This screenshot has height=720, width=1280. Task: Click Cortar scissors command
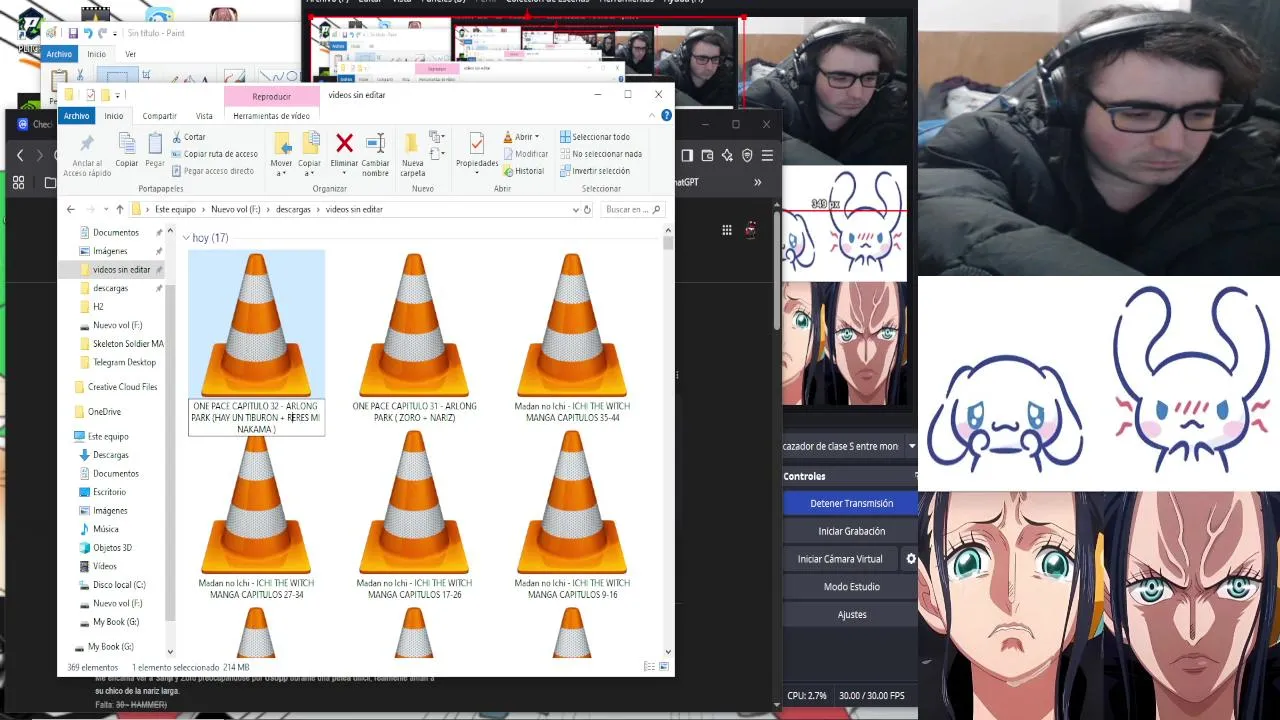(x=189, y=137)
